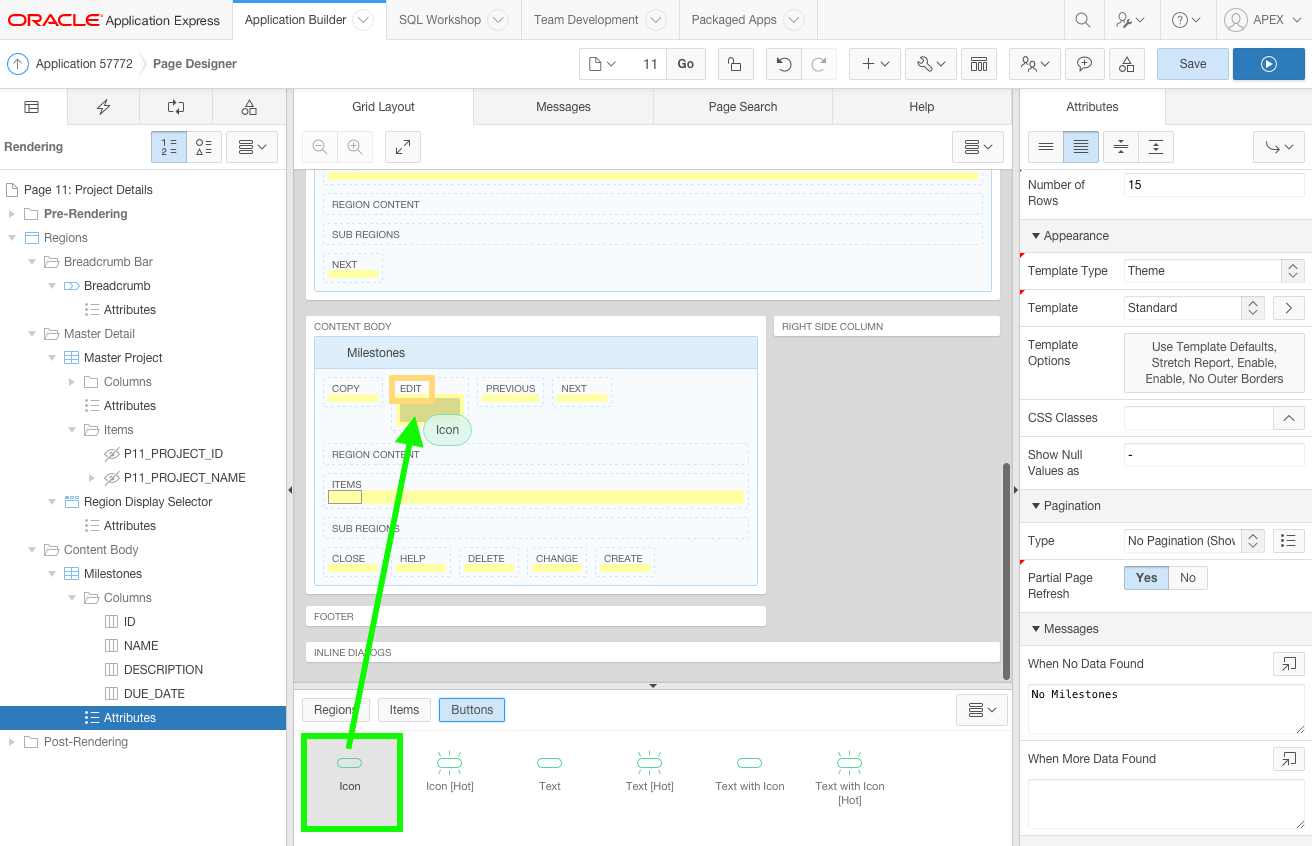The height and width of the screenshot is (846, 1312).
Task: Open the Rendering tree options menu
Action: point(252,147)
